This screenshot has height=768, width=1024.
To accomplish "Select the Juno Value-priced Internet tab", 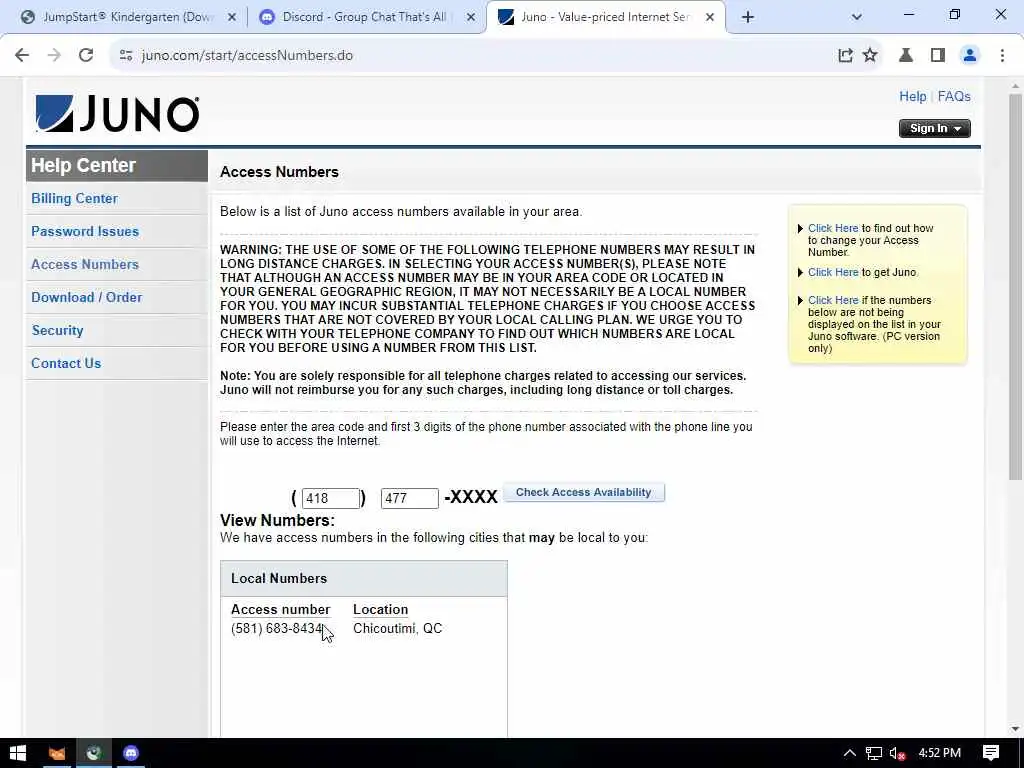I will coord(606,18).
